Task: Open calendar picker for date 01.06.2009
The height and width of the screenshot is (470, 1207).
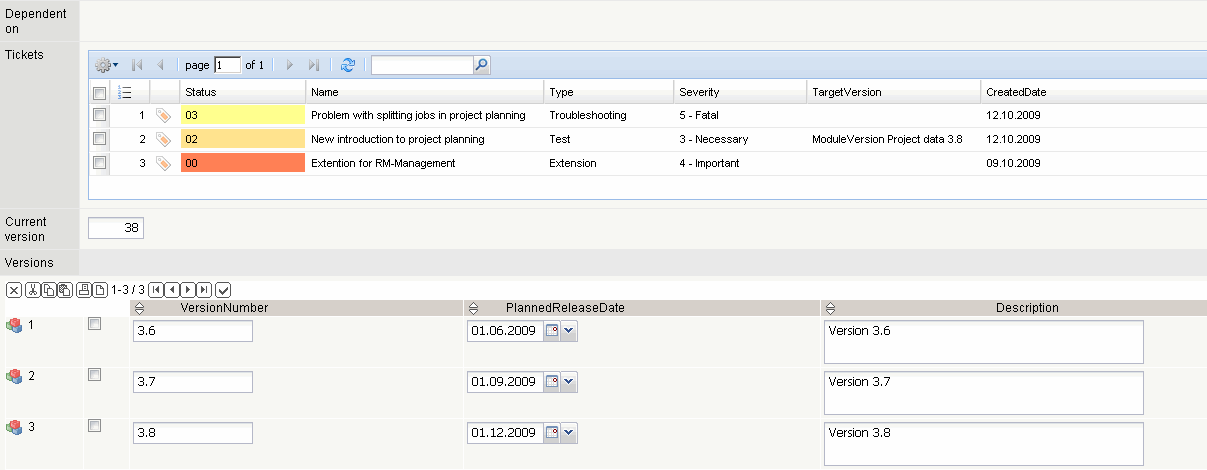Action: click(x=551, y=331)
